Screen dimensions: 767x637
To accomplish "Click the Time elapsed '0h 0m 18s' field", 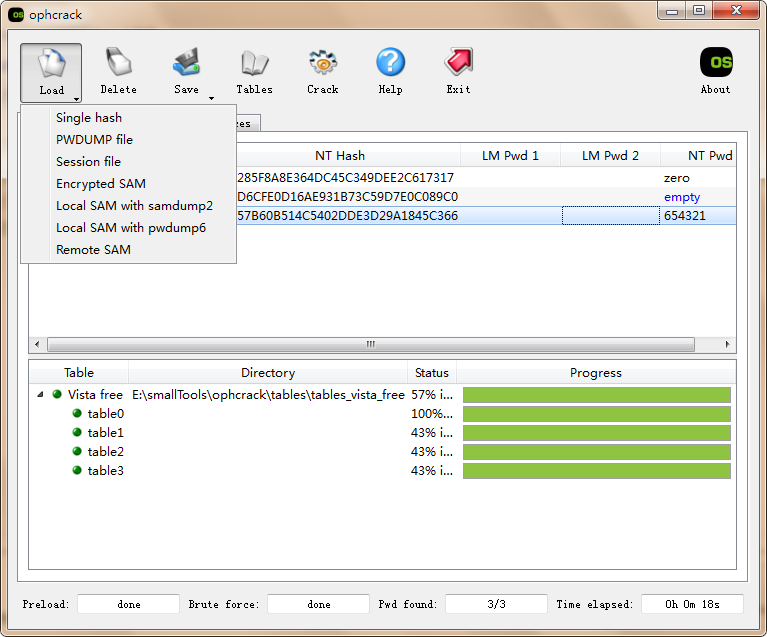I will click(692, 604).
